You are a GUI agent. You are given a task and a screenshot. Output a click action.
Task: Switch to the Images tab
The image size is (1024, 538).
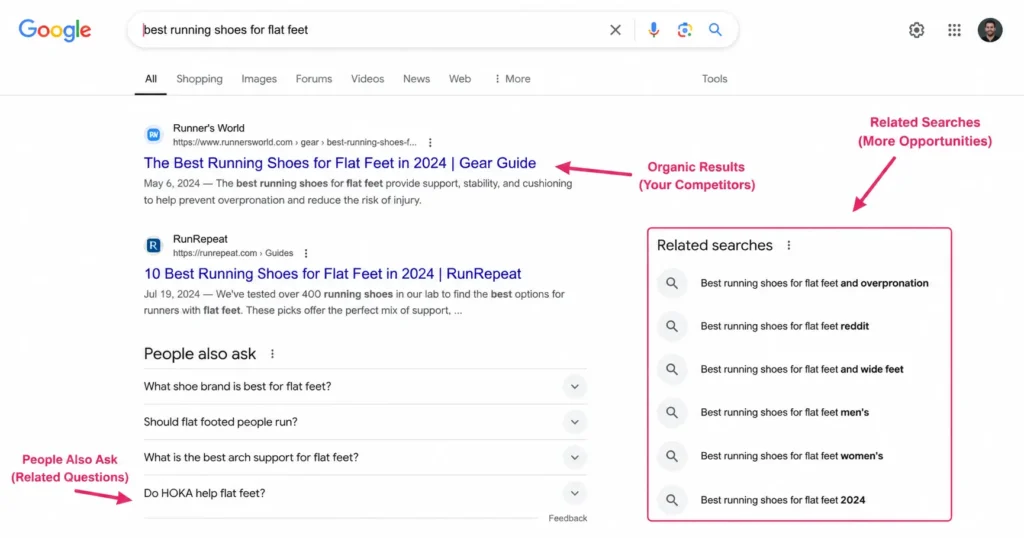(x=259, y=79)
